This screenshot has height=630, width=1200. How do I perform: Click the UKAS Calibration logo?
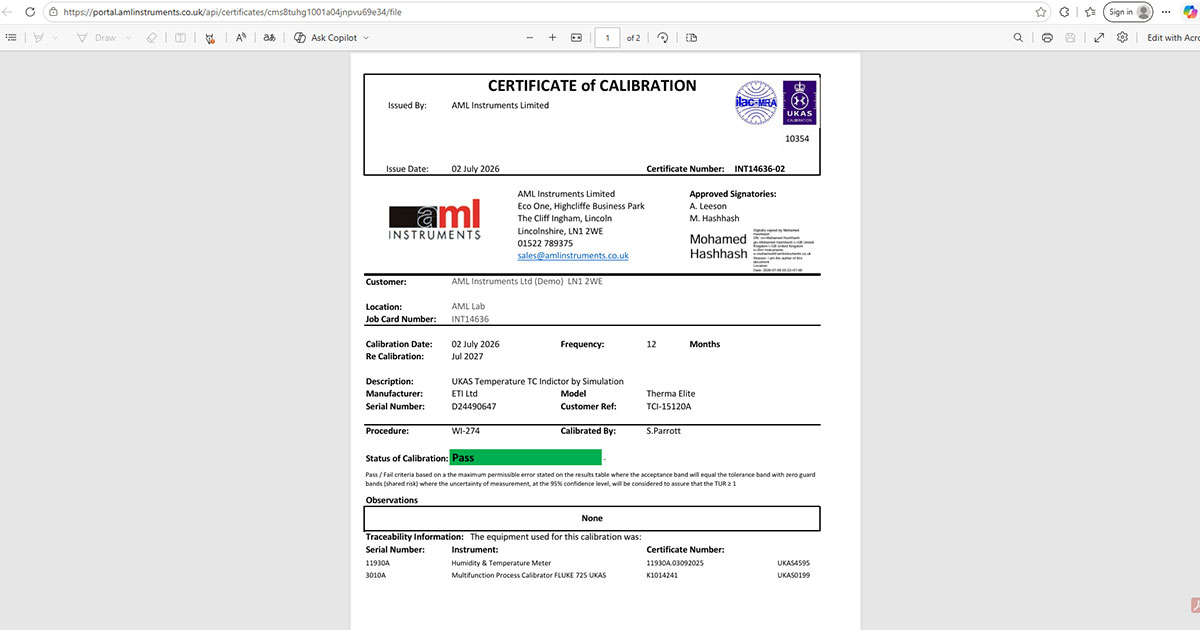point(799,103)
